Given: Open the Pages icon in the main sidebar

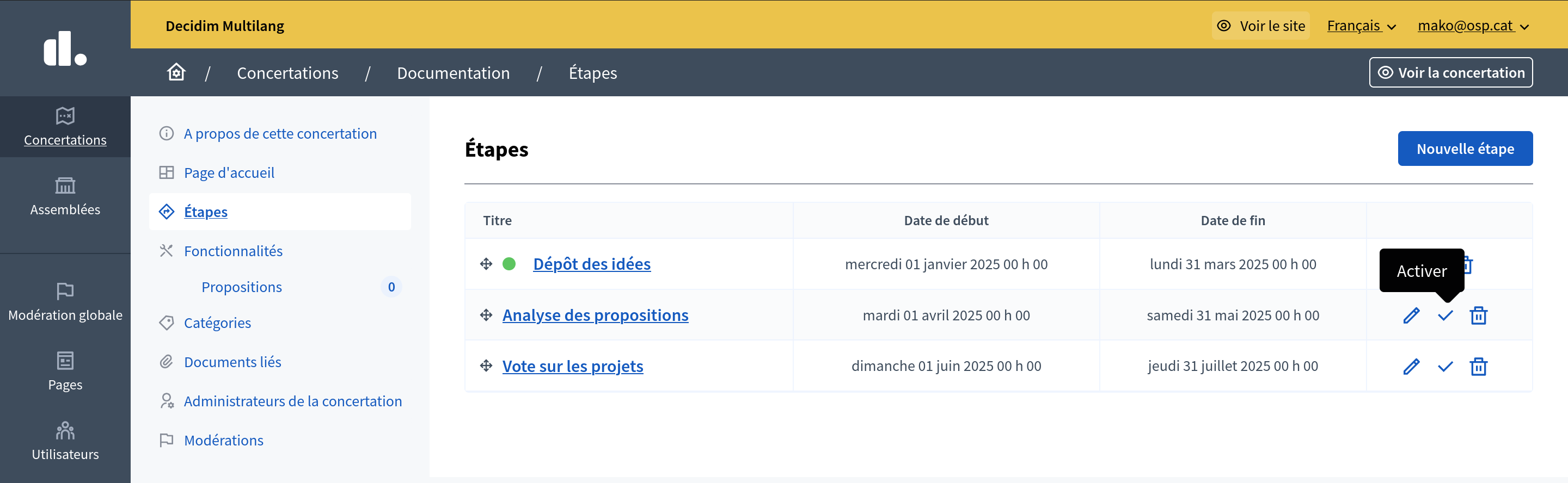Looking at the screenshot, I should (x=65, y=361).
